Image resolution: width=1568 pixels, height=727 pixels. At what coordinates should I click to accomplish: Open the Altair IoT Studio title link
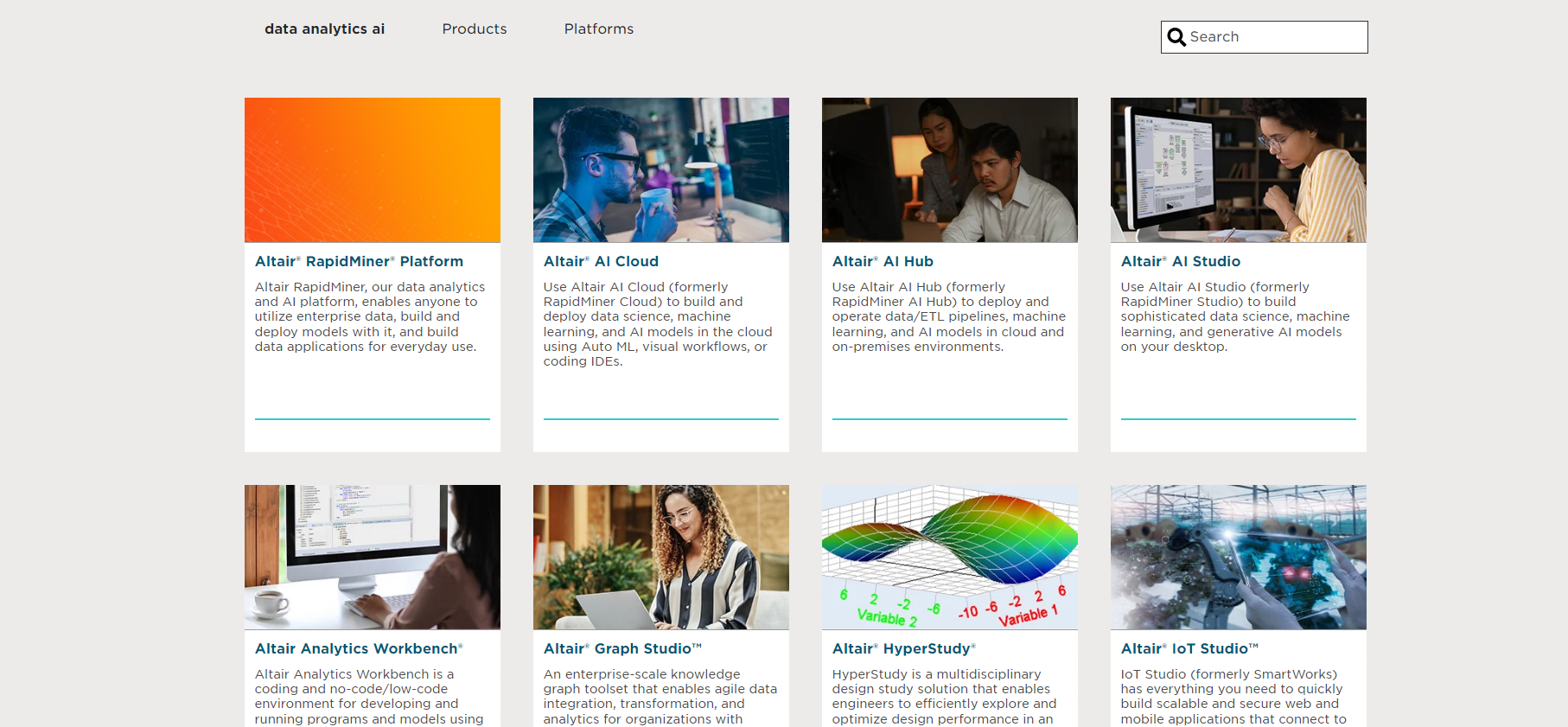point(1189,648)
